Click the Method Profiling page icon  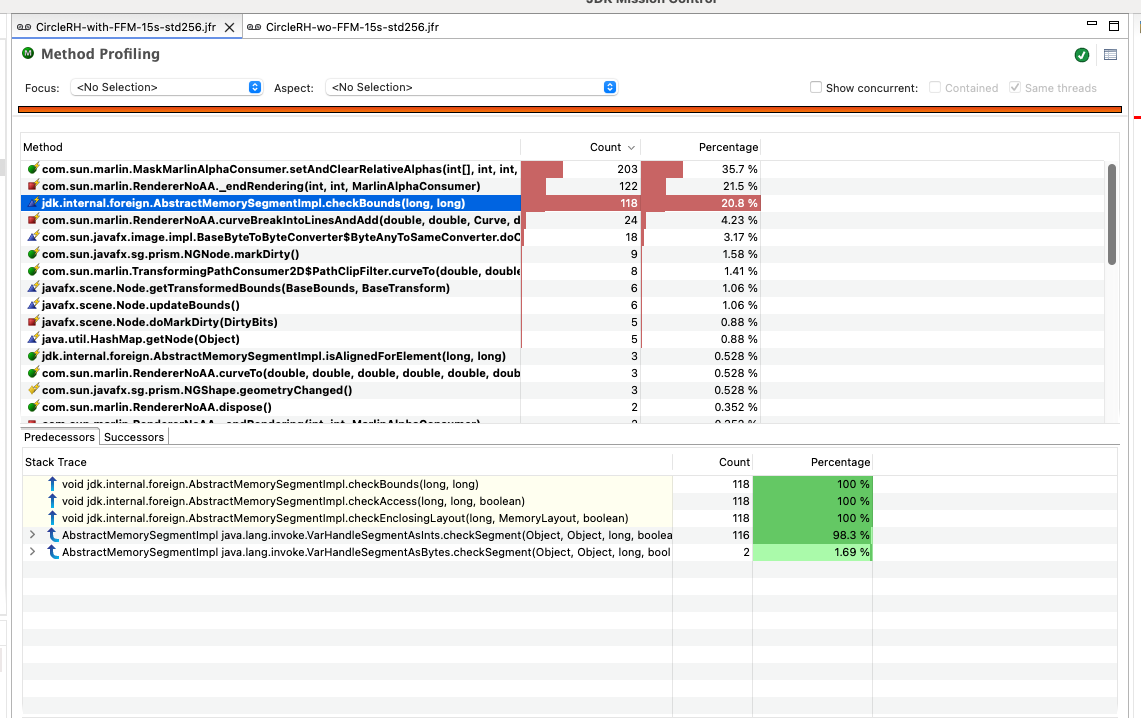point(28,54)
